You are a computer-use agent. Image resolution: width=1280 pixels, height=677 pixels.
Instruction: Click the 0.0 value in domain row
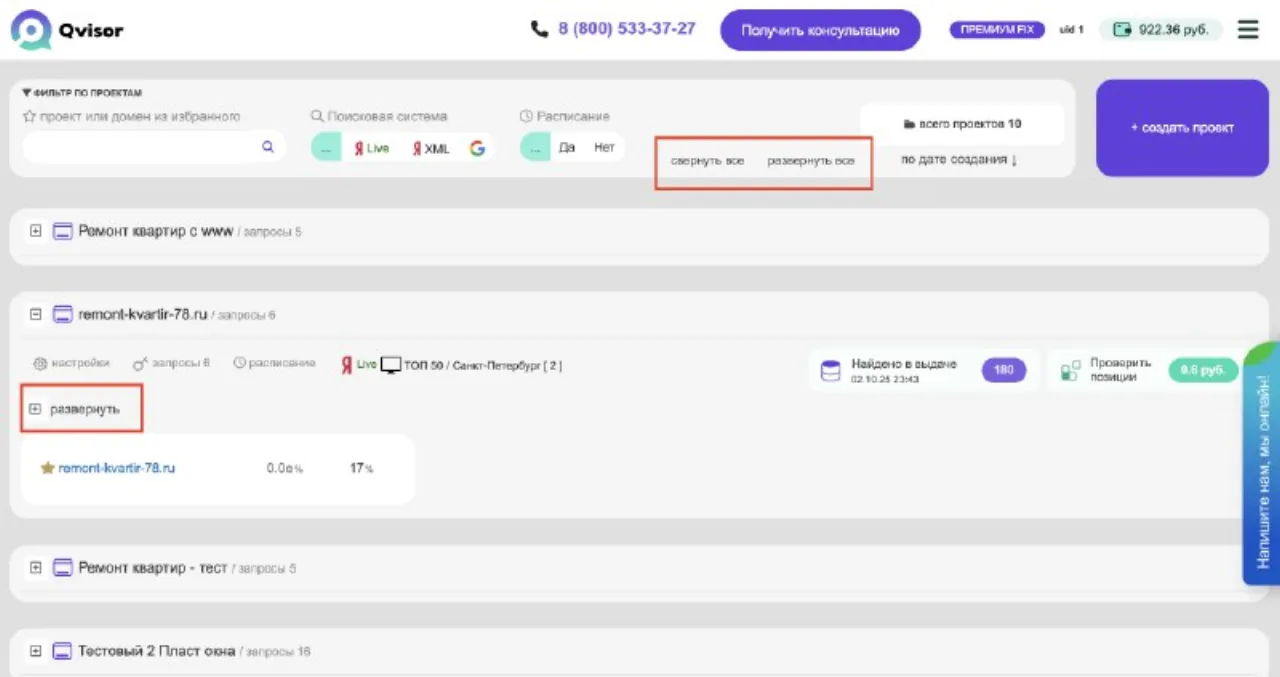284,468
